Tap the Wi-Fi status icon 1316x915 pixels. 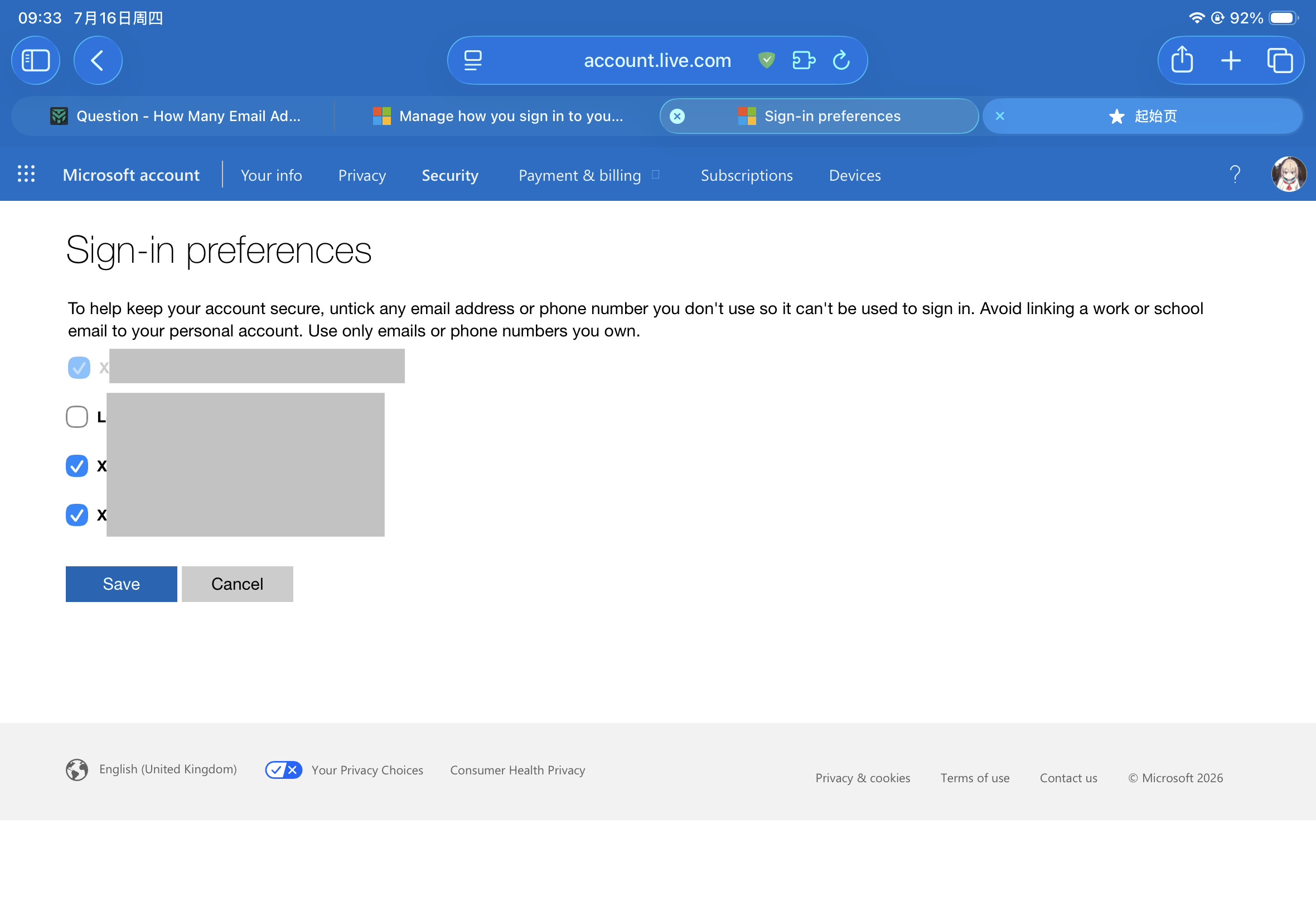point(1196,18)
